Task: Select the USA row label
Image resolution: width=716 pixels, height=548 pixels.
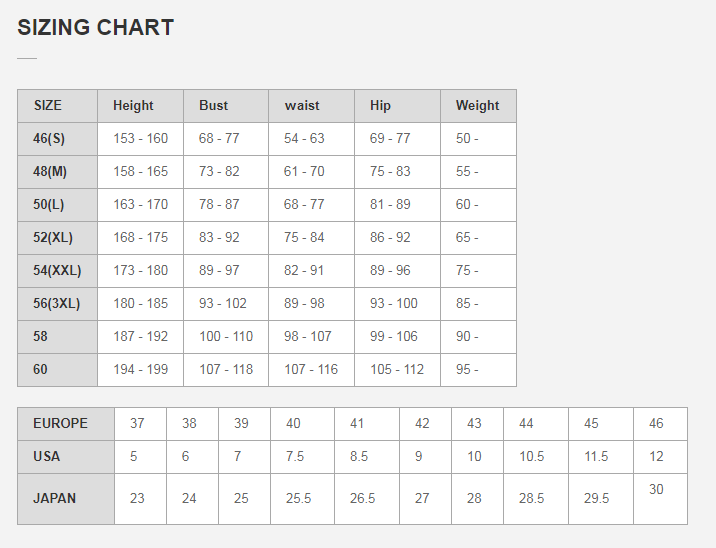Action: coord(47,456)
